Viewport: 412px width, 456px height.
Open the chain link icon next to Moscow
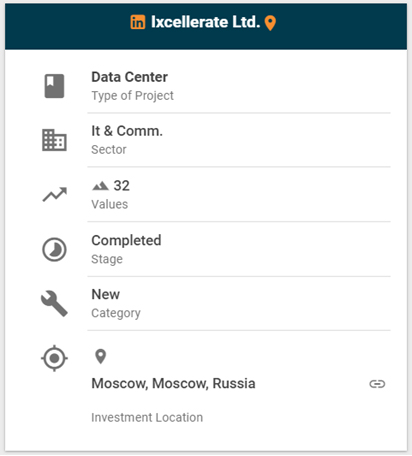(x=377, y=384)
